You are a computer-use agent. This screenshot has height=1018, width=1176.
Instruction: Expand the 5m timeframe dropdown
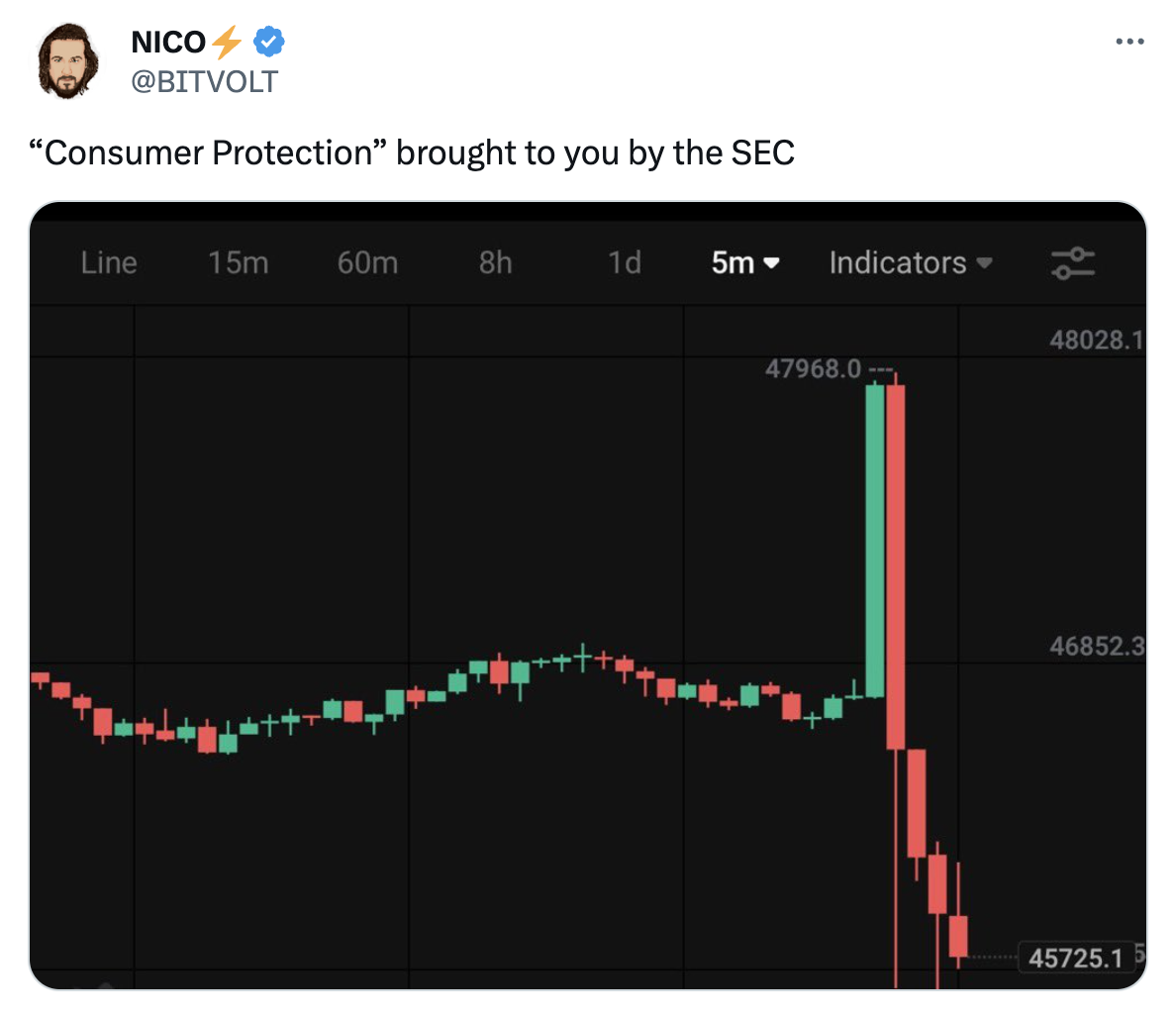coord(745,262)
